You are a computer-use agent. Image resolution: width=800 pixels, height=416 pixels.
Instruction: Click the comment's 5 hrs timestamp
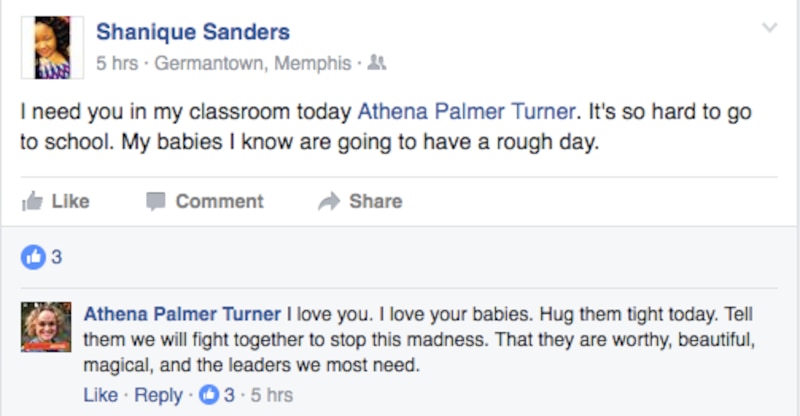point(273,395)
